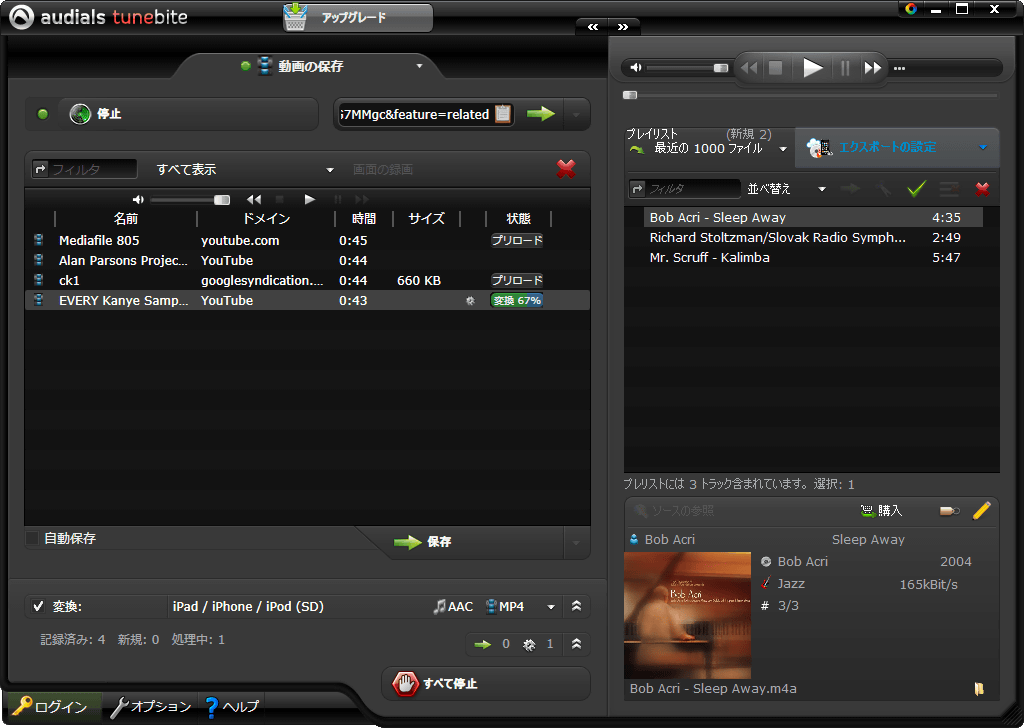Open the ヘルプ help tab

click(232, 706)
